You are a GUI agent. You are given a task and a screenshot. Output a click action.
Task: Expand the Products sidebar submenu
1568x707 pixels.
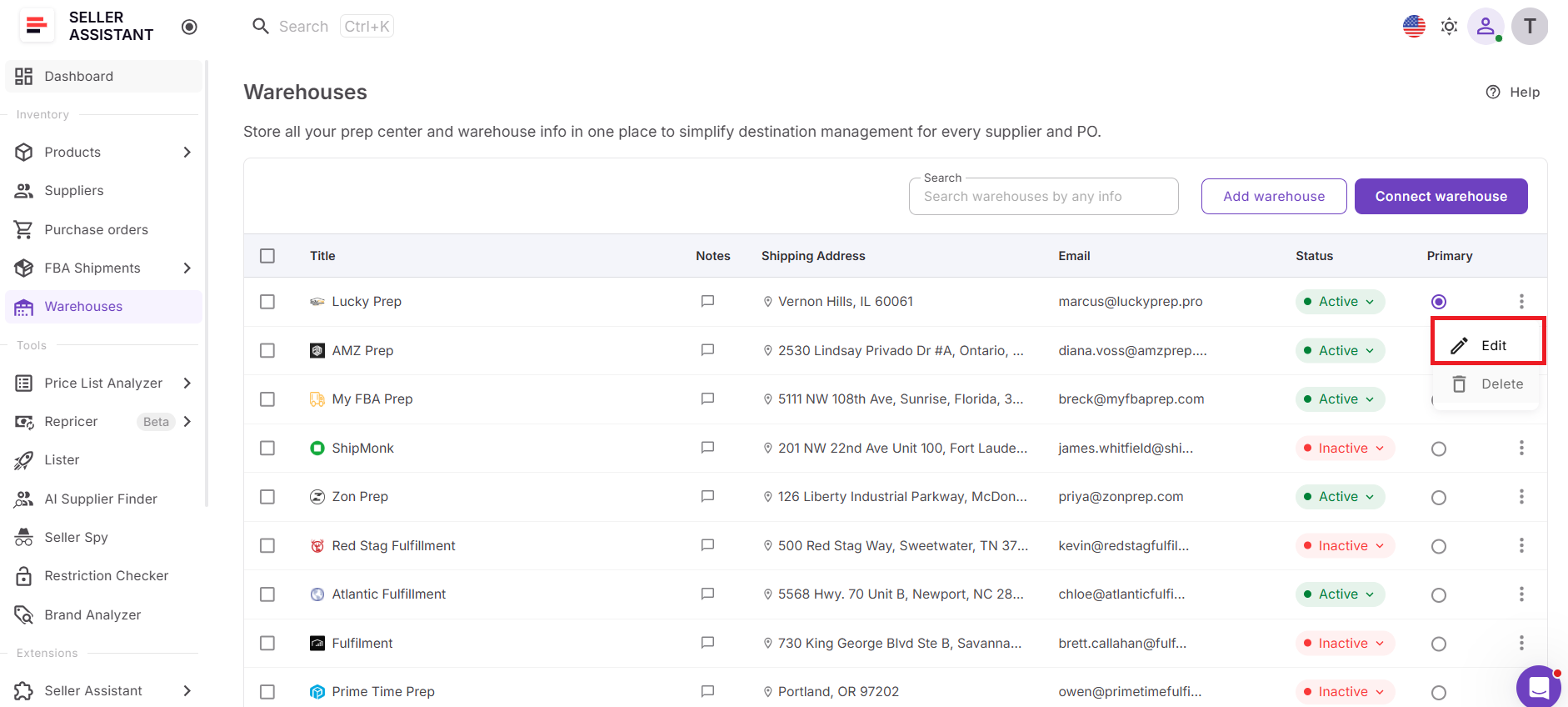point(187,153)
